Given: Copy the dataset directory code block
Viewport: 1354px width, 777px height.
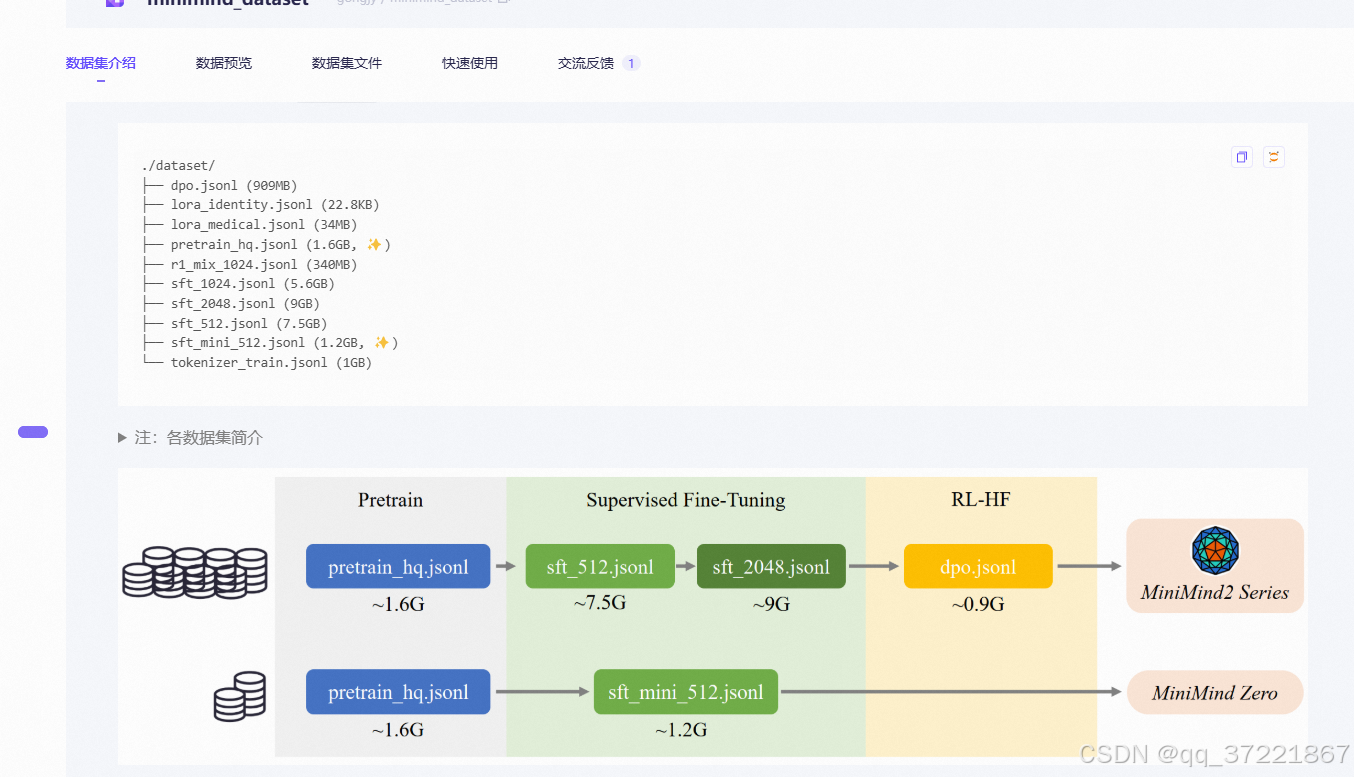Looking at the screenshot, I should (1242, 157).
